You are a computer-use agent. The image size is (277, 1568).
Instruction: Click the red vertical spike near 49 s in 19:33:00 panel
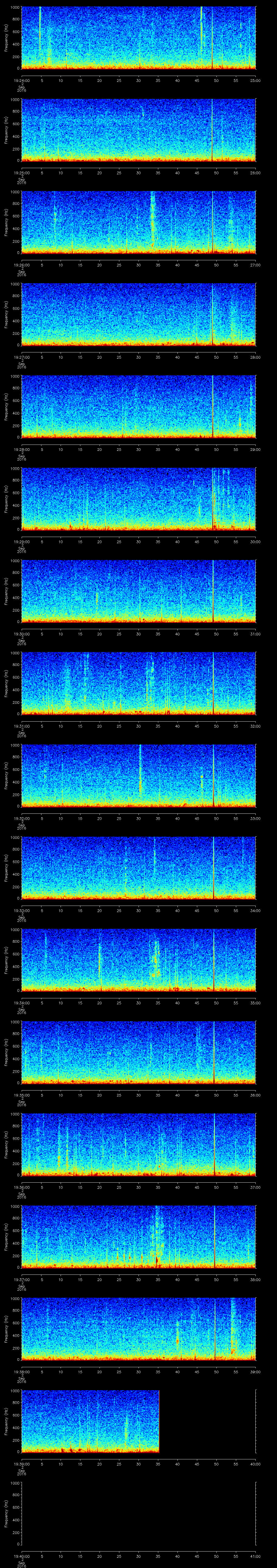tap(214, 868)
